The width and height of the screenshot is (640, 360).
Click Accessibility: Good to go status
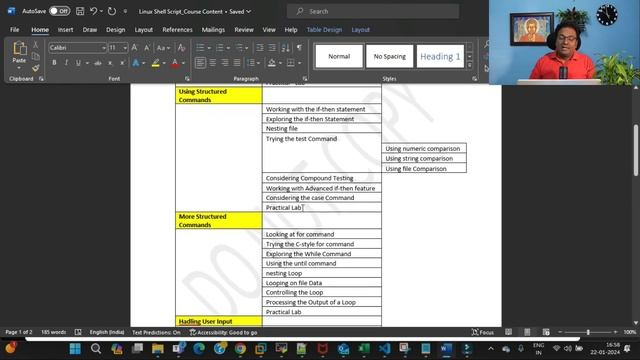point(223,332)
